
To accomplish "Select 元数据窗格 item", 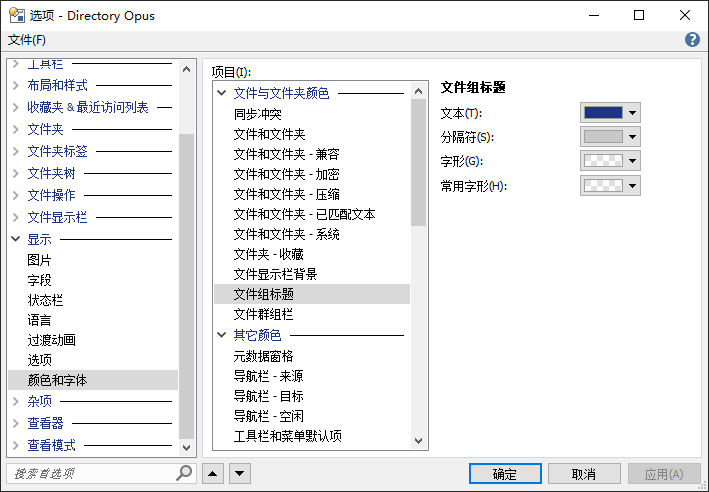I will (264, 356).
